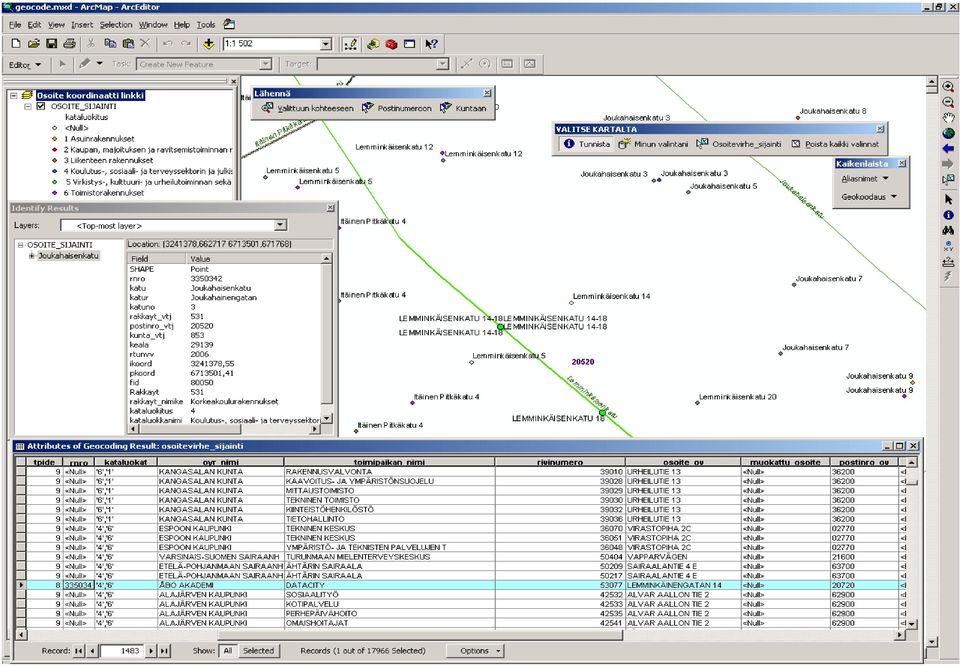Save the map with the floppy disk icon
This screenshot has height=667, width=960.
pos(51,44)
